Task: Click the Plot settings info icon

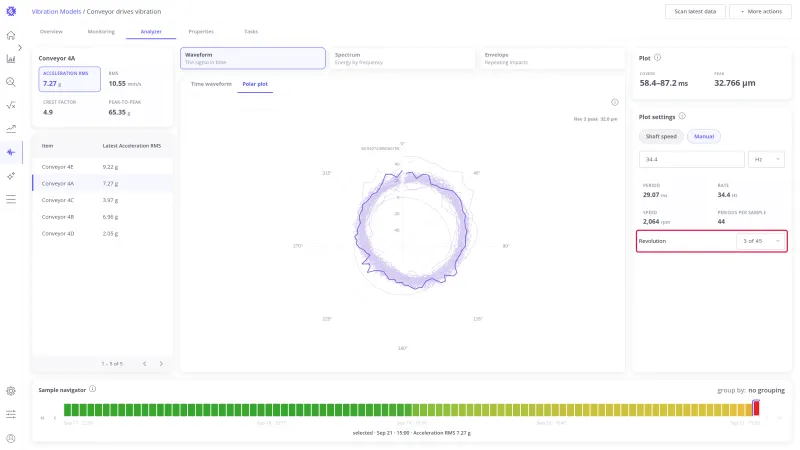Action: [682, 116]
